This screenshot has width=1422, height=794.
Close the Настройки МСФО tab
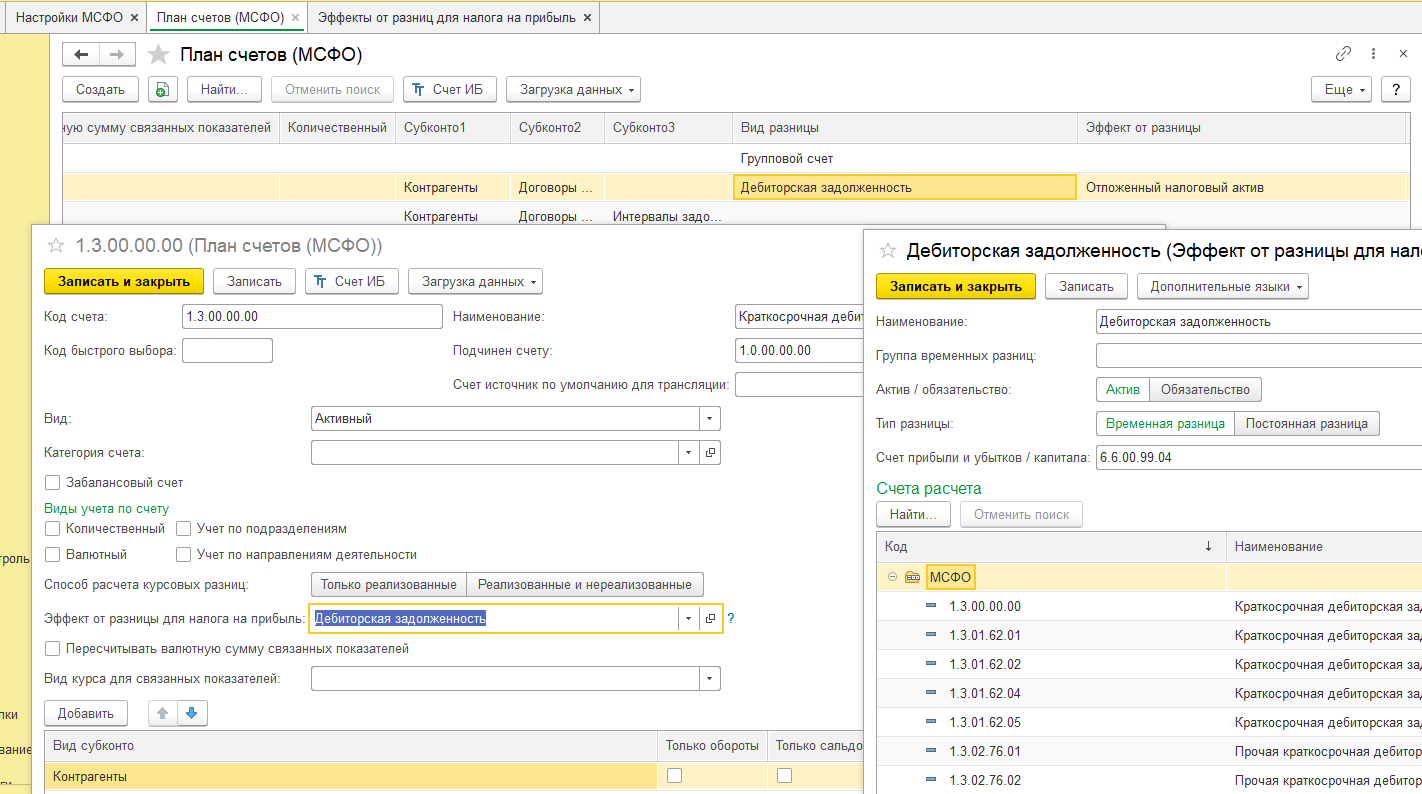pos(135,18)
